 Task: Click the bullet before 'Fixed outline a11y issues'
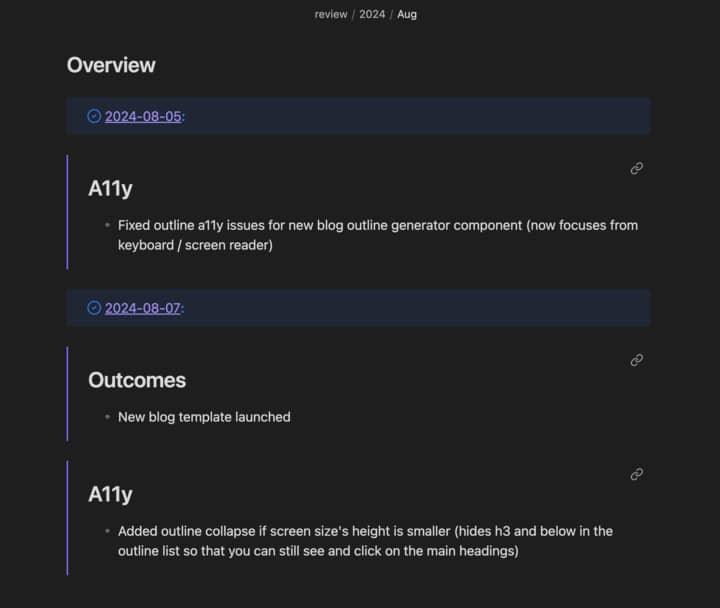pos(107,226)
